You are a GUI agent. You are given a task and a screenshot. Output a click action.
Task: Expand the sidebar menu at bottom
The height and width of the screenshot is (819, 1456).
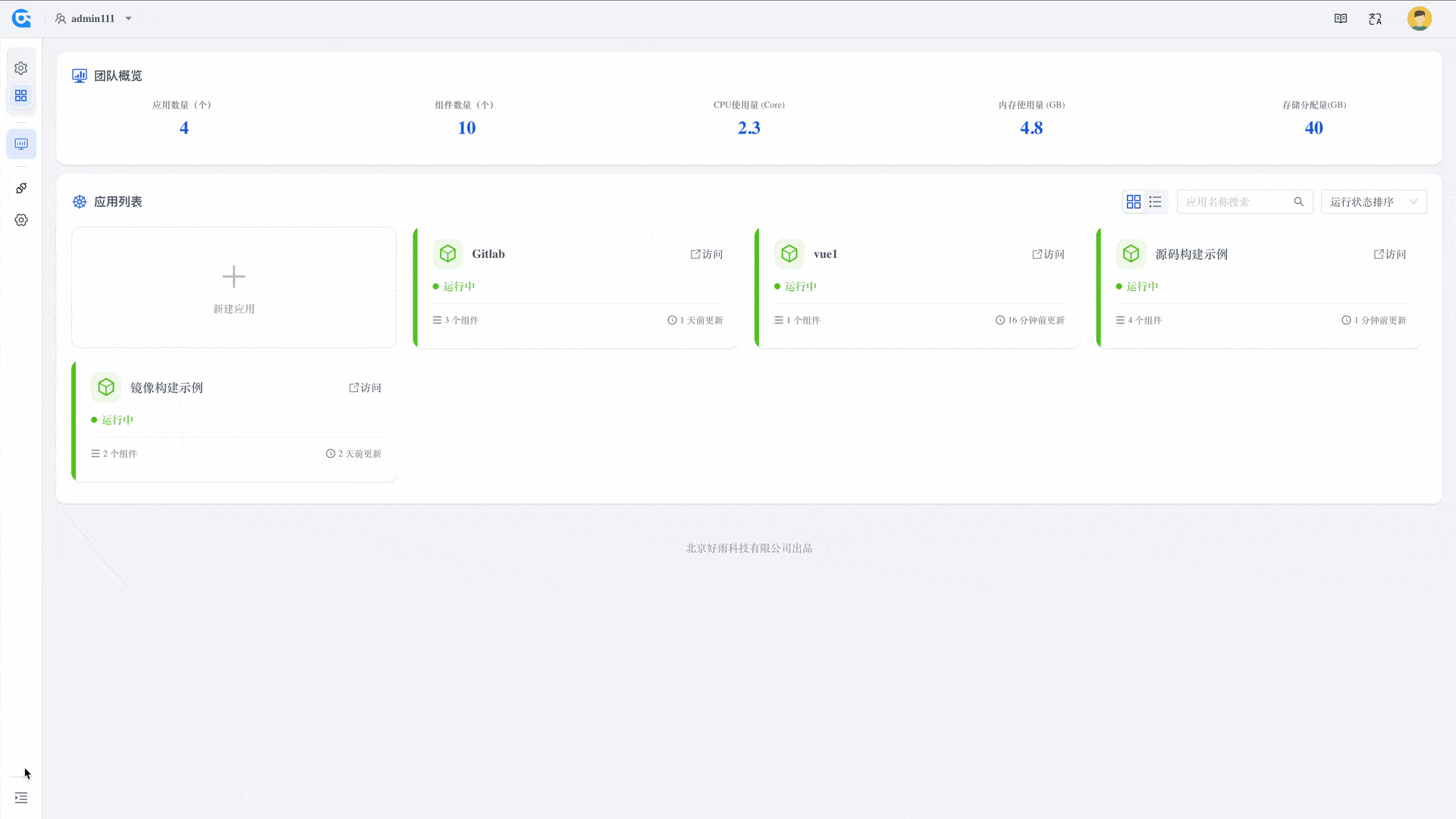coord(21,798)
